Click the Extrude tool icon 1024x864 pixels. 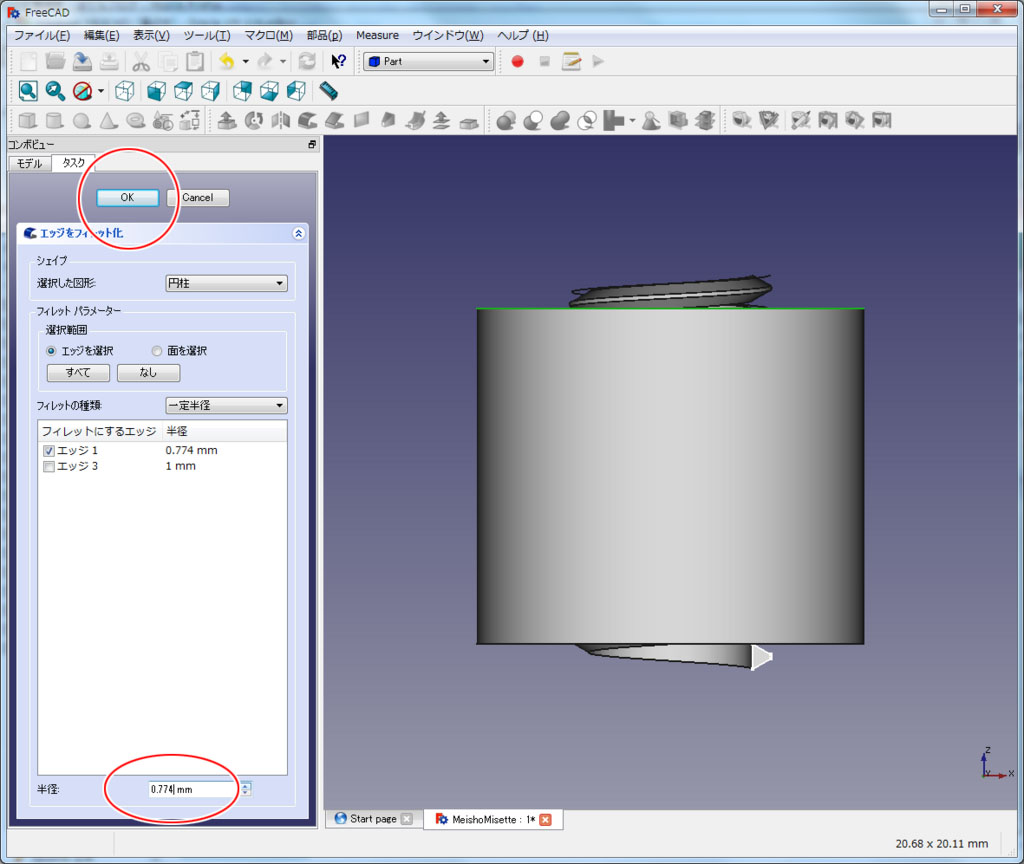[227, 120]
